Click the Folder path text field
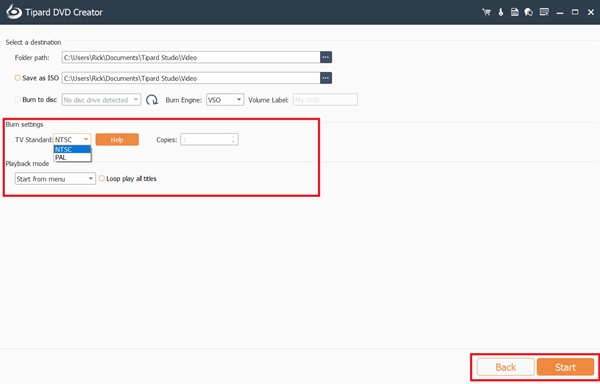 [x=191, y=57]
